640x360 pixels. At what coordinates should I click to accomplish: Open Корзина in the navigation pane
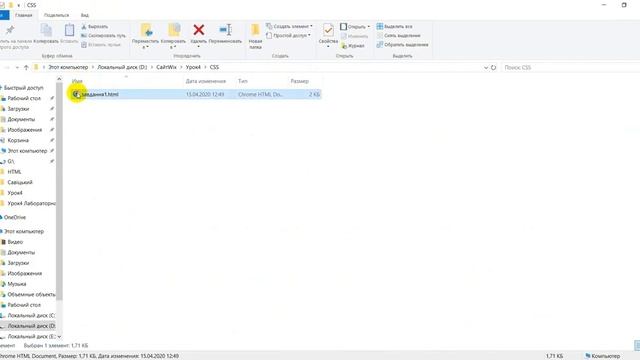[x=18, y=140]
